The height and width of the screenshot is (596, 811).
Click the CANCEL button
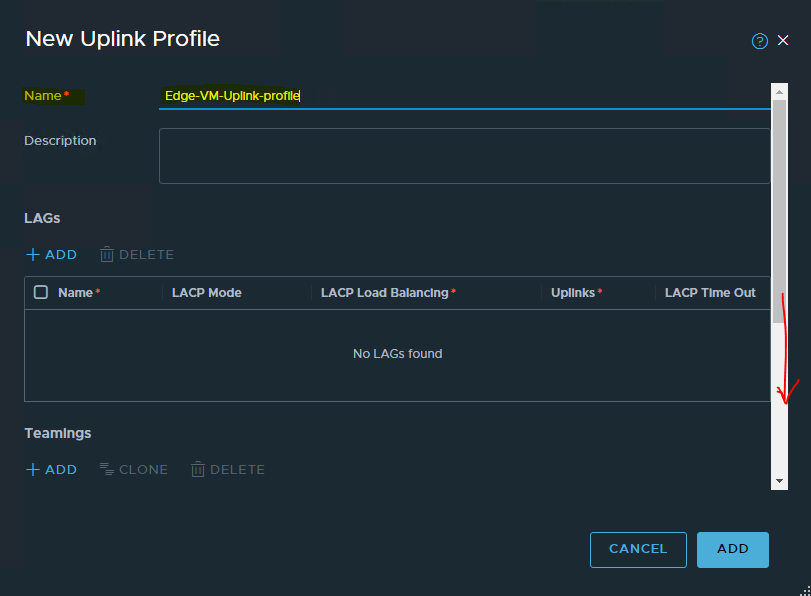pyautogui.click(x=638, y=549)
